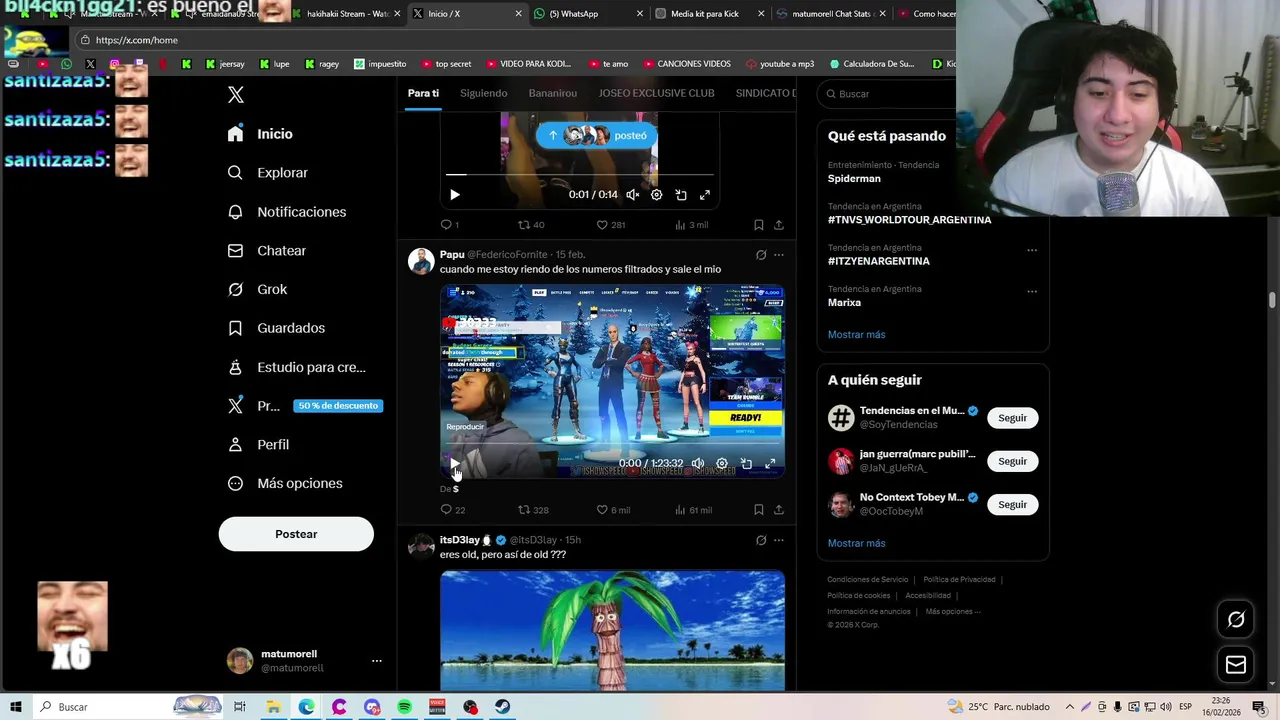The width and height of the screenshot is (1280, 720).
Task: Enter fullscreen on the 0:14 video
Action: [x=705, y=195]
